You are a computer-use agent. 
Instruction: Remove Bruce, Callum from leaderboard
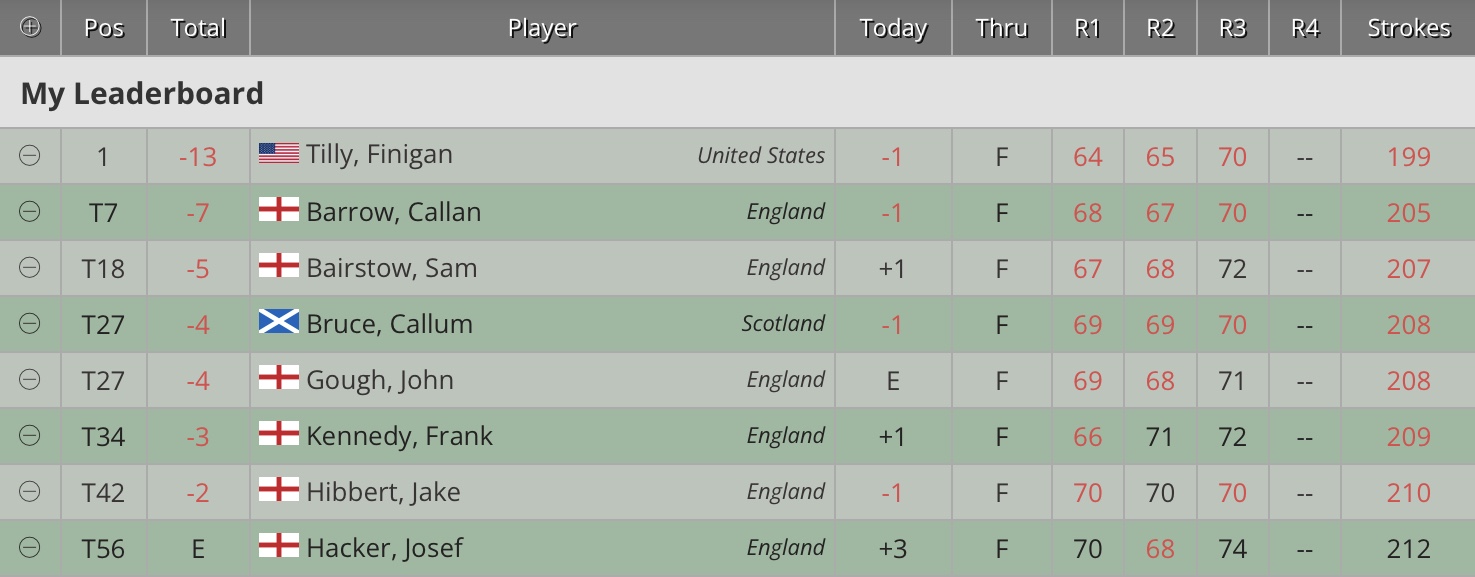pos(30,323)
